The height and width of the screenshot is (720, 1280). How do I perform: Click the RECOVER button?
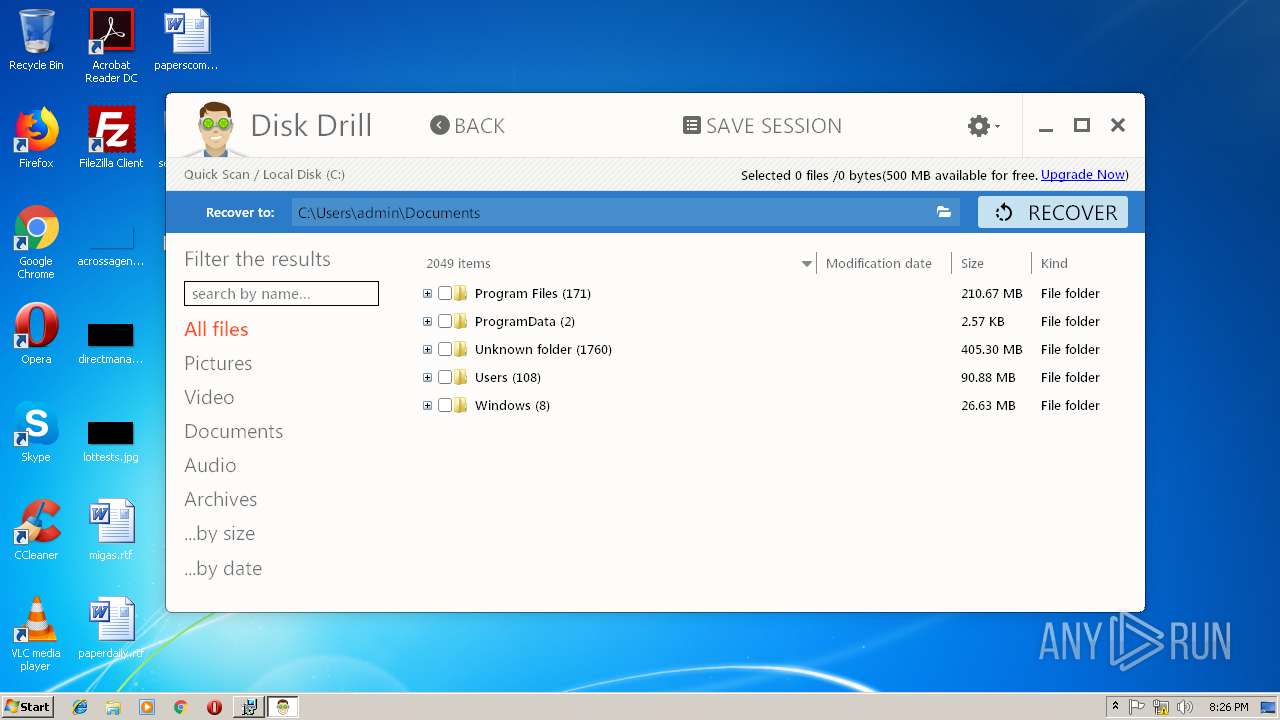(1053, 212)
